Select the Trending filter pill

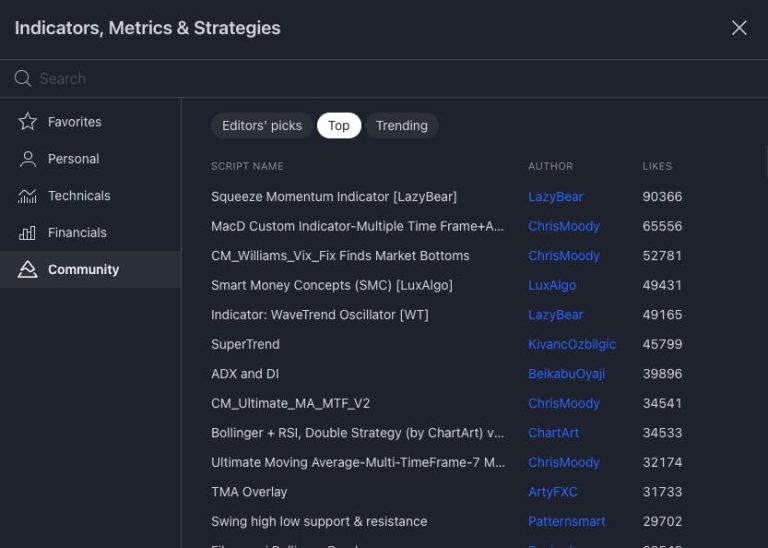[402, 126]
